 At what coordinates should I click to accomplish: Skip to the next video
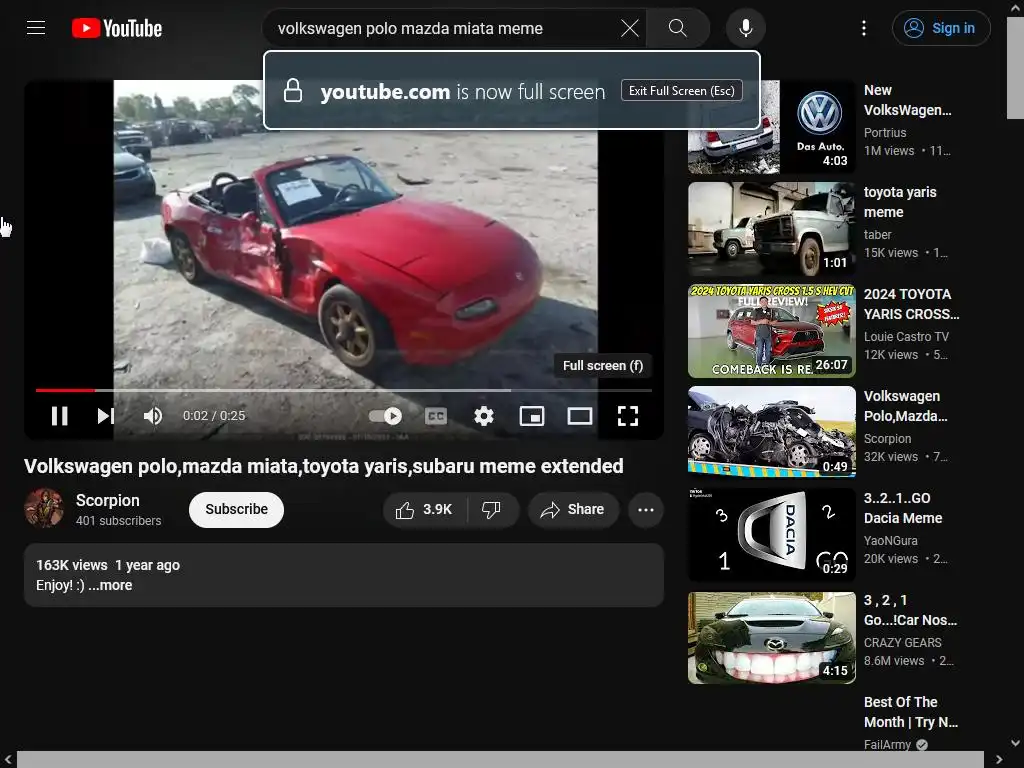(x=106, y=416)
